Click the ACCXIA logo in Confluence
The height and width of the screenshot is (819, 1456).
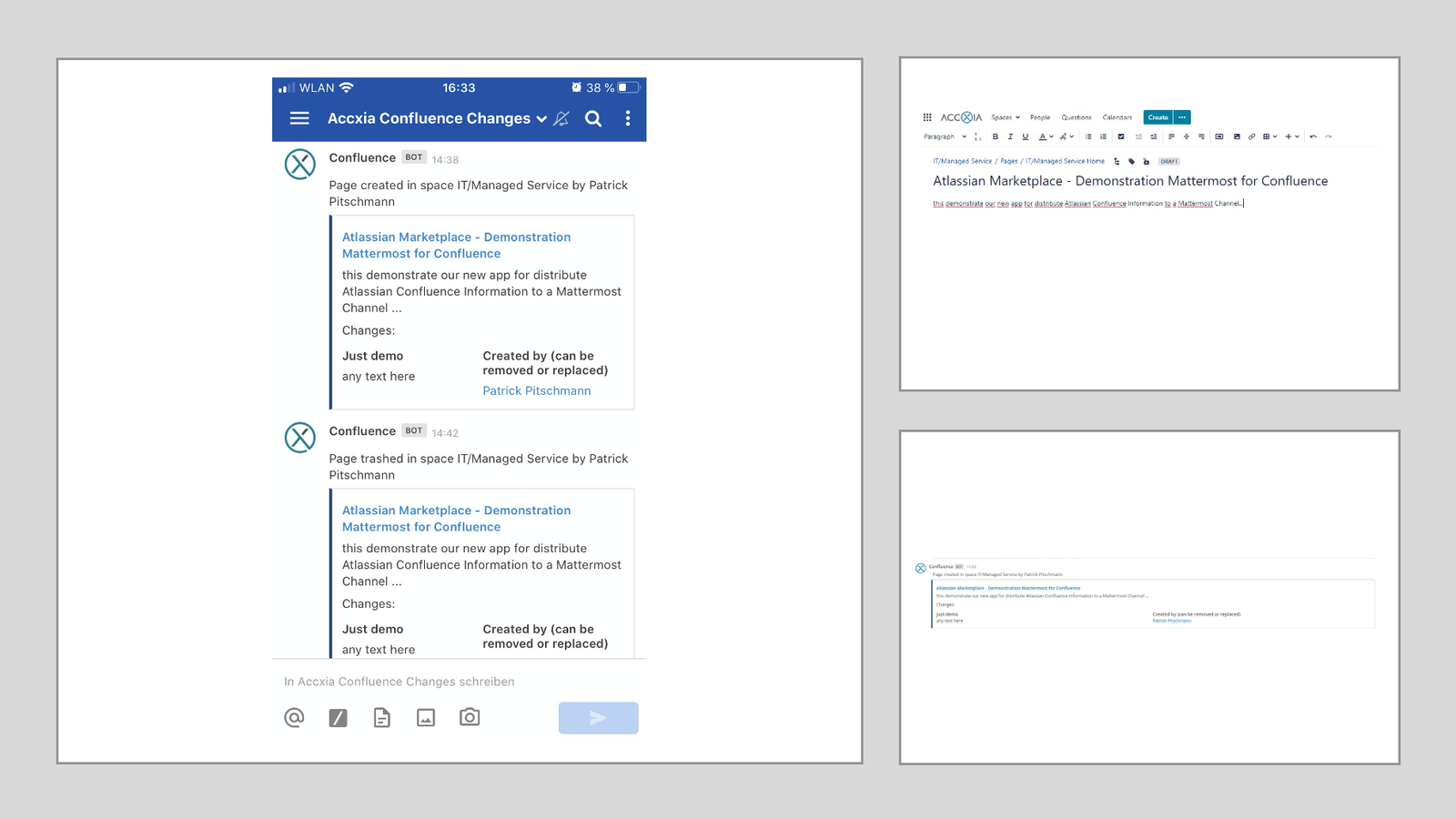pos(961,117)
